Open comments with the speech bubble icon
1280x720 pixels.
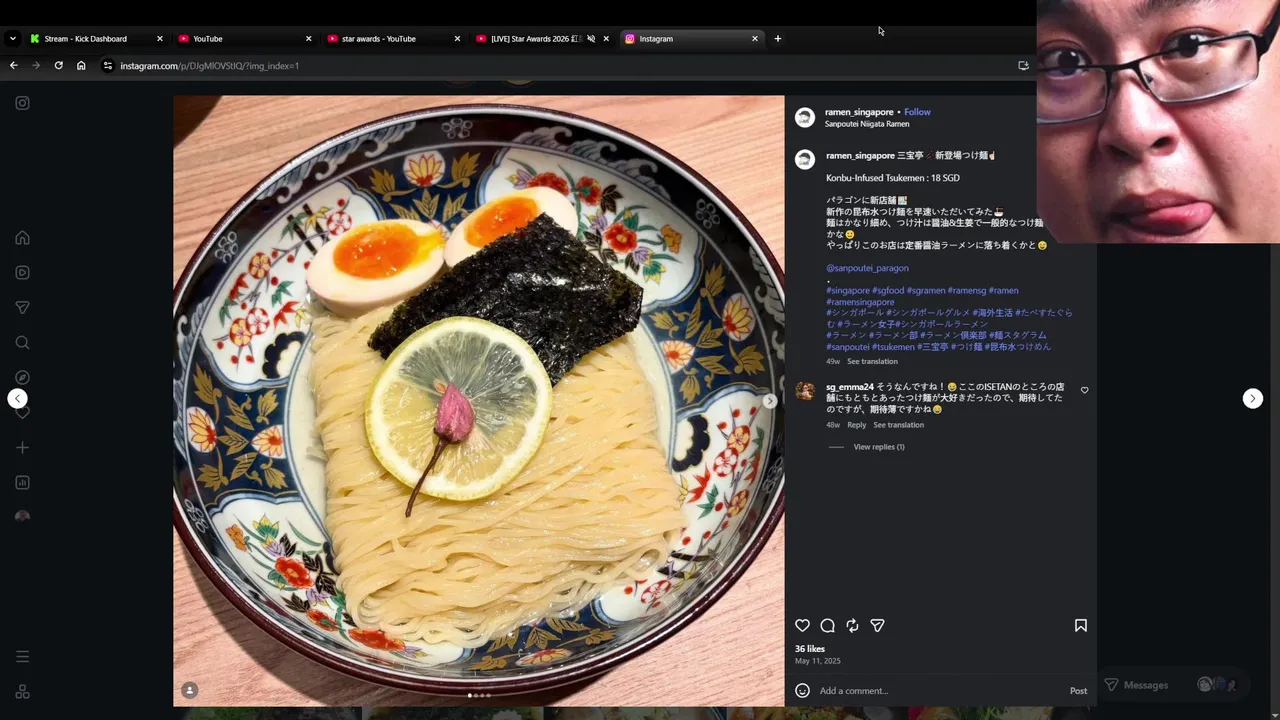(x=827, y=625)
